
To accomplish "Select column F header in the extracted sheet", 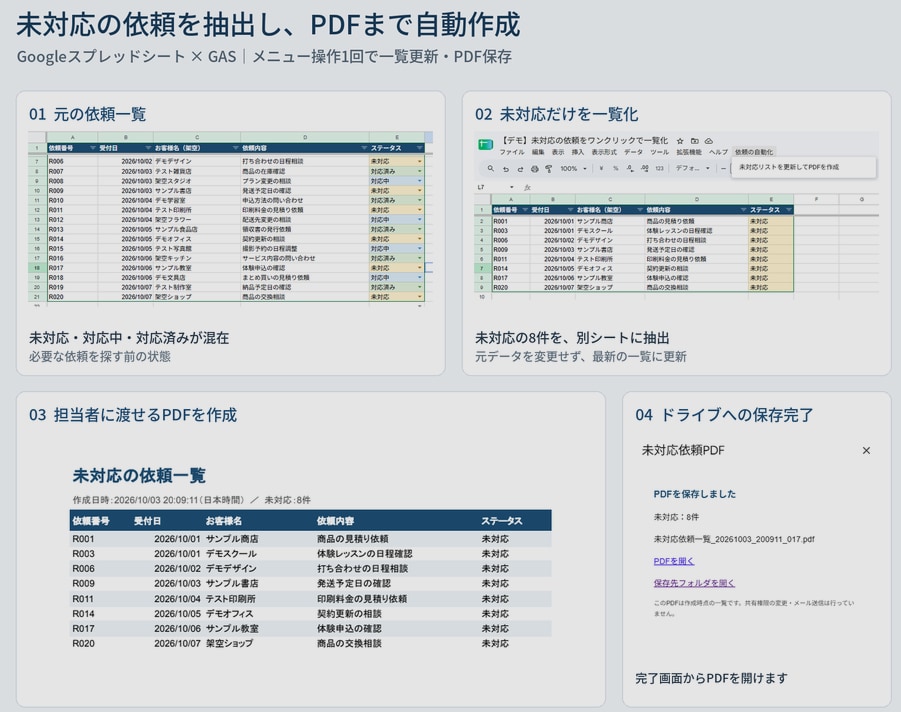I will (816, 199).
